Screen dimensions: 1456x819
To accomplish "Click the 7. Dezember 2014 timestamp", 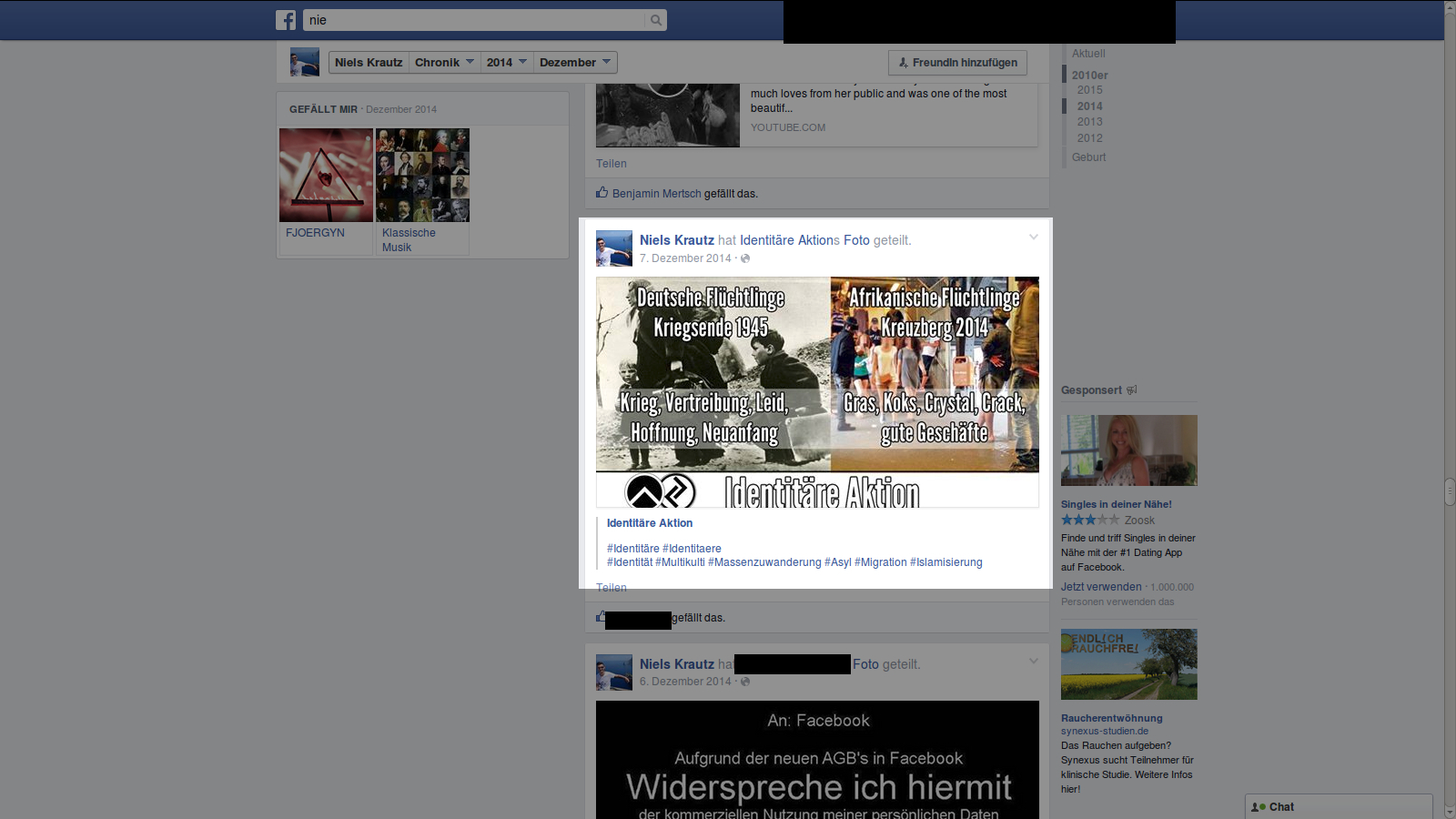I will point(685,258).
